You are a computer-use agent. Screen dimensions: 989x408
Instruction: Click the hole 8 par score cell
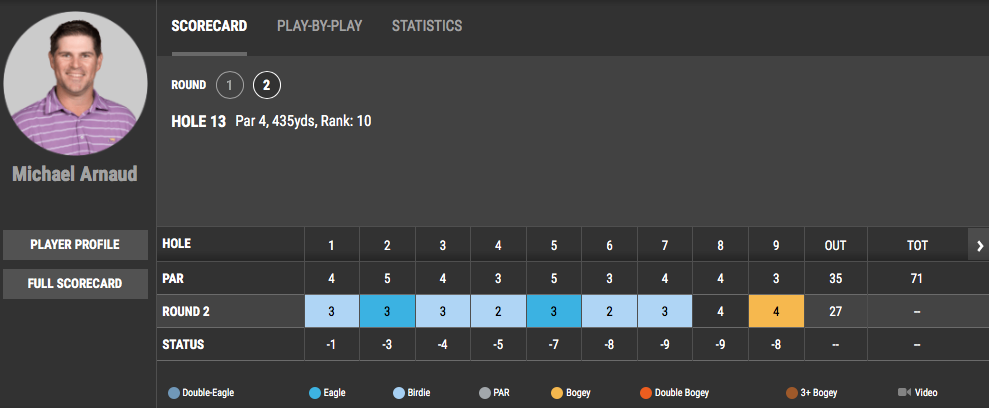tap(720, 311)
